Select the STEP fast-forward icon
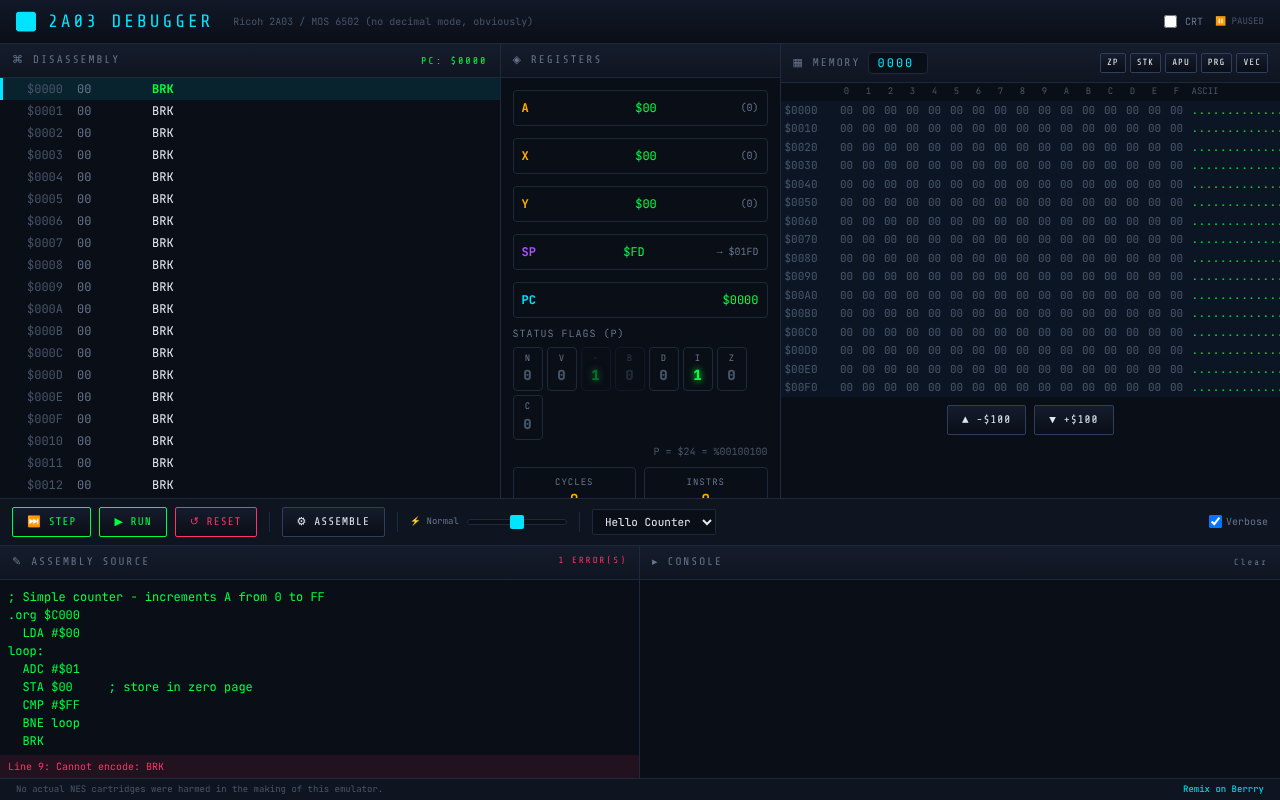 pos(33,521)
